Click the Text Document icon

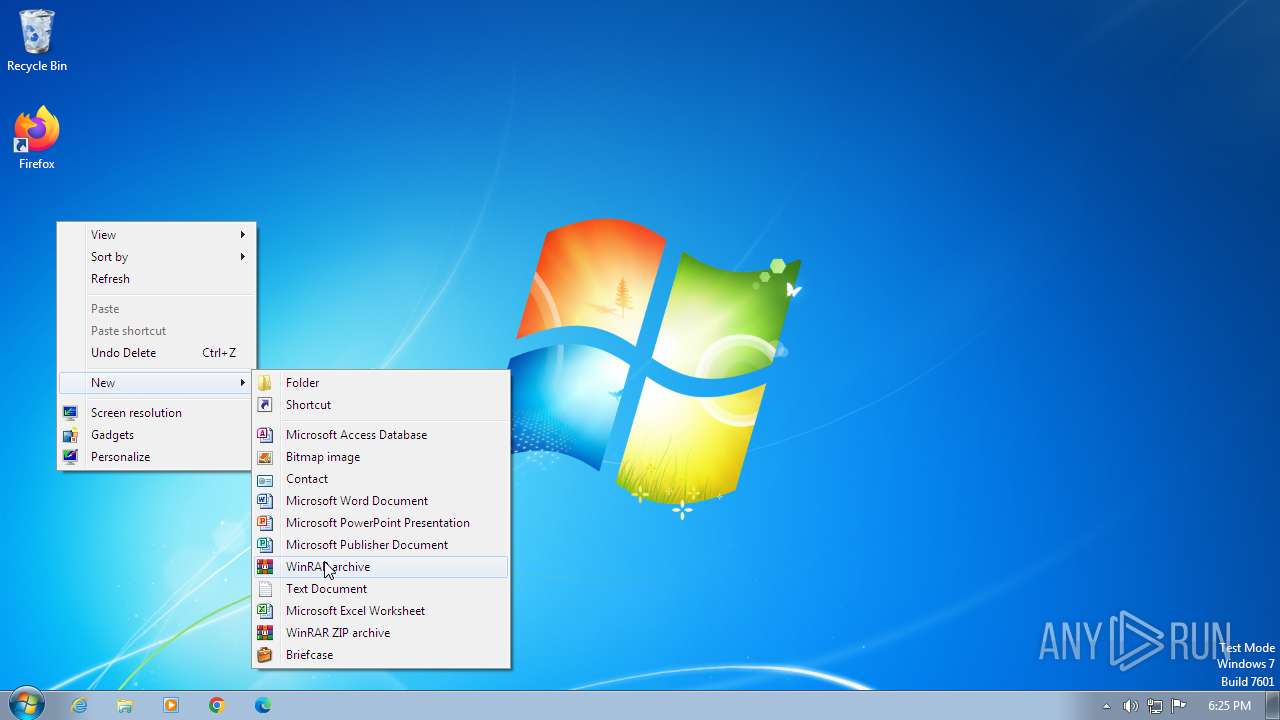(265, 589)
